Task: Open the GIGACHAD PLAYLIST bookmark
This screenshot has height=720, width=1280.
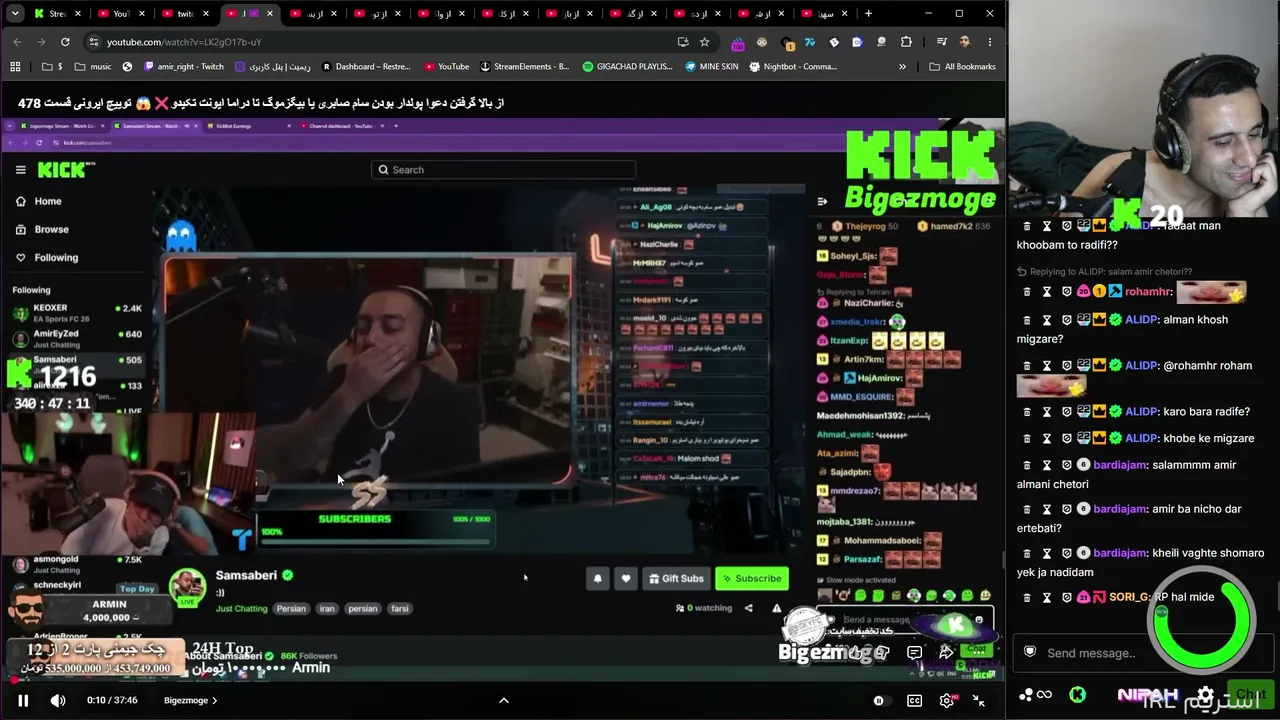Action: (x=627, y=66)
